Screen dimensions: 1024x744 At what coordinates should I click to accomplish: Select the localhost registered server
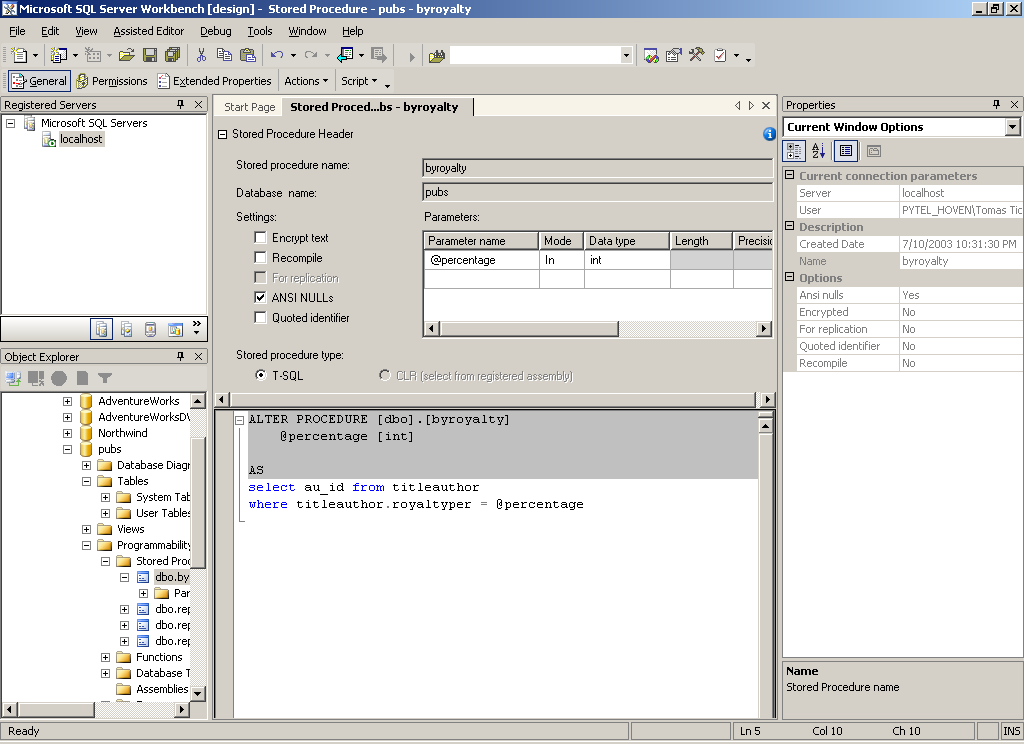pos(81,139)
